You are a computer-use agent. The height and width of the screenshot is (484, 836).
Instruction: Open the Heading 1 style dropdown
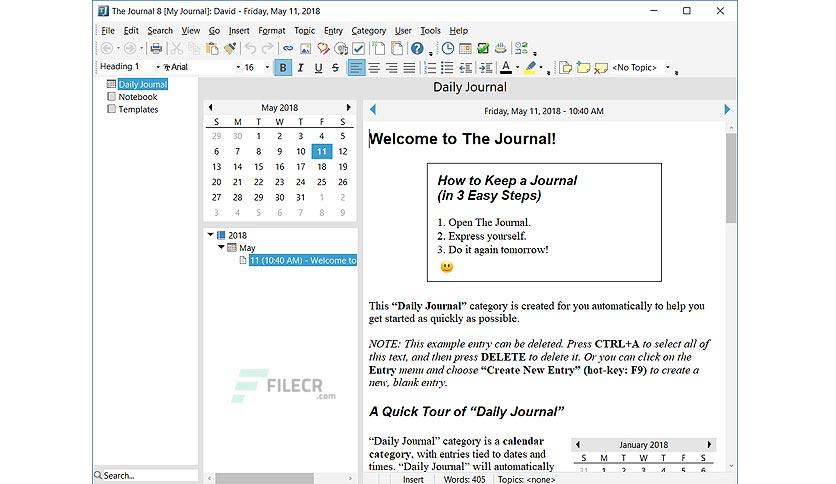(158, 67)
